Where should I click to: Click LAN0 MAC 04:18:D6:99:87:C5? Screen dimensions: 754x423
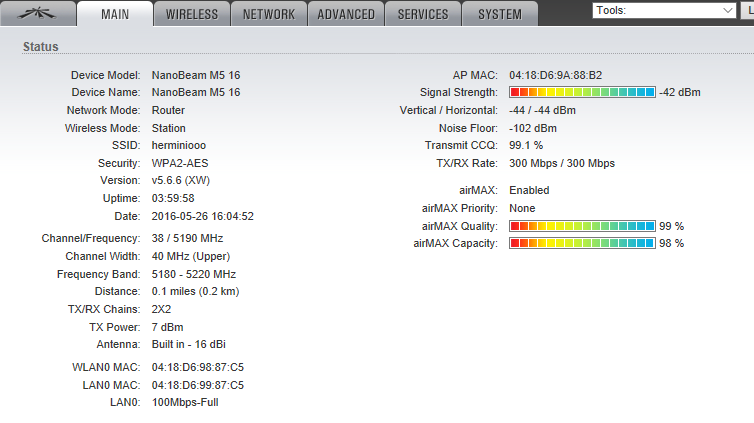pos(198,385)
